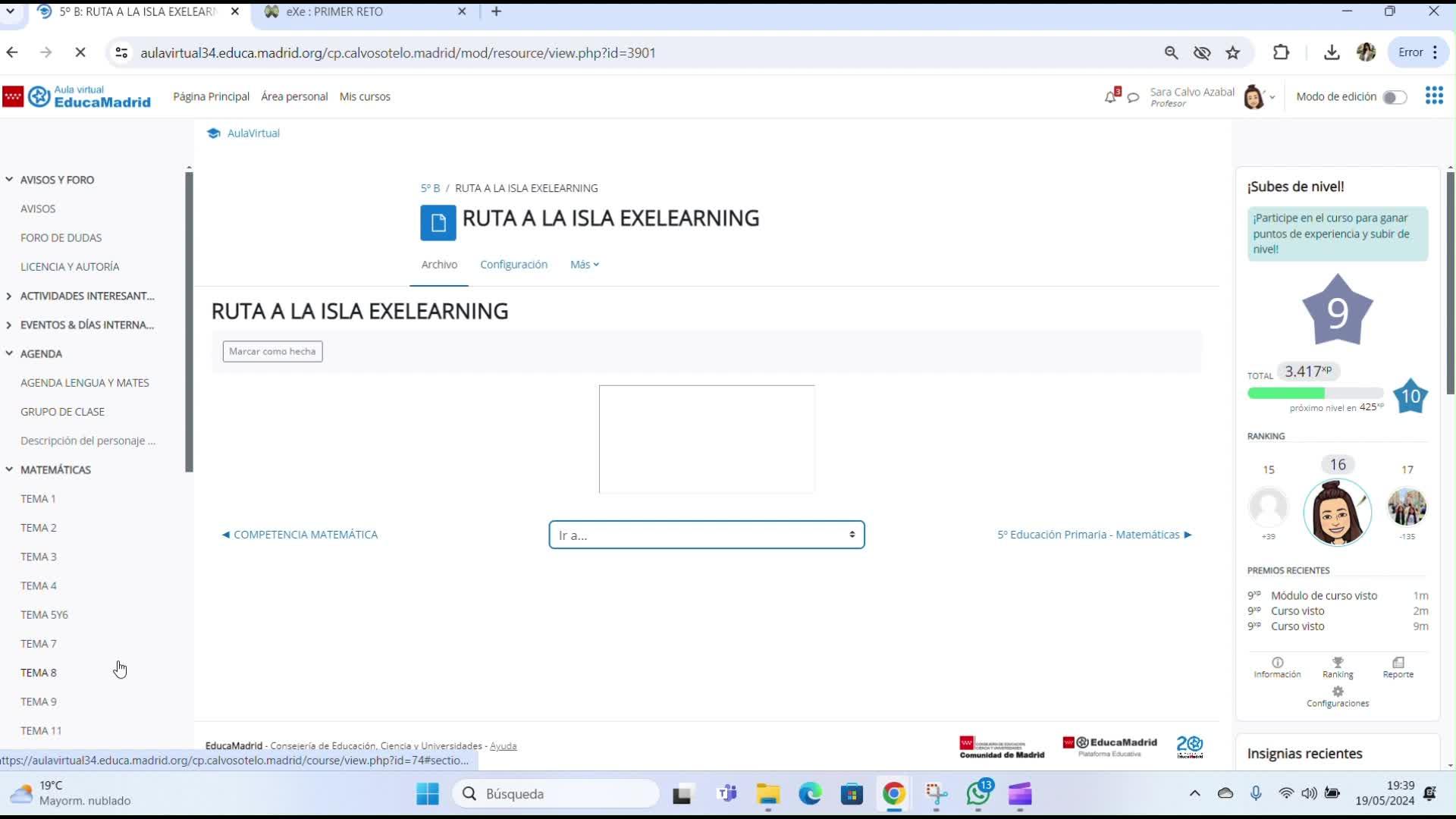Select TEMA 8 in the course index

tap(39, 673)
